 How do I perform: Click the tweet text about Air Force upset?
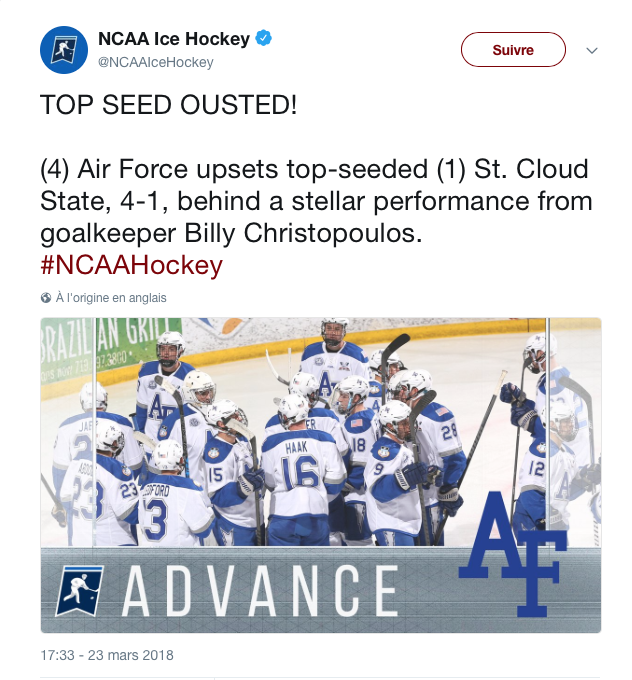point(316,201)
